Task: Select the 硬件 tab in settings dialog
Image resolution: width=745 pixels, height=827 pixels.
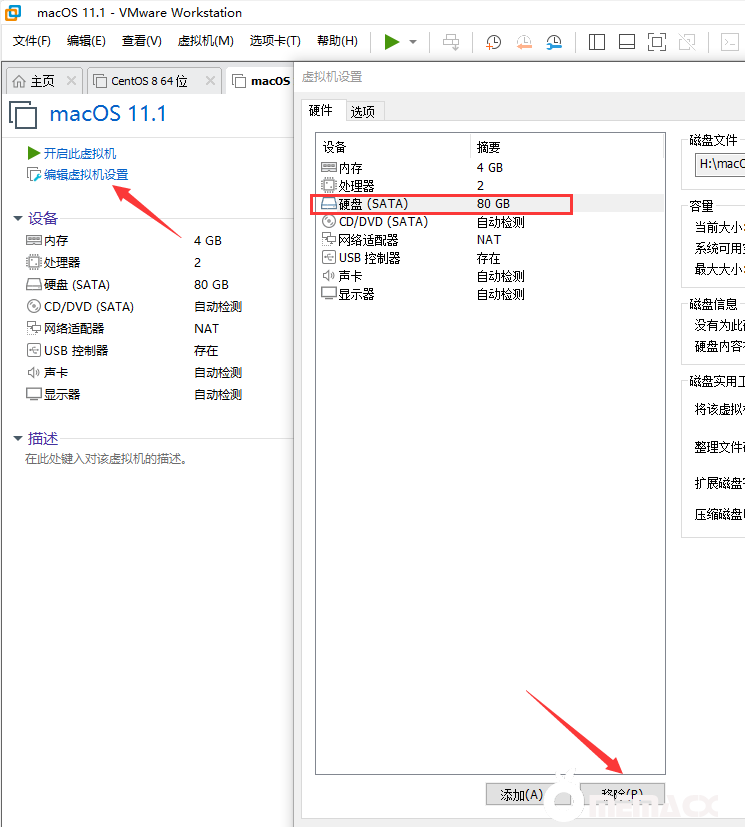Action: click(321, 110)
